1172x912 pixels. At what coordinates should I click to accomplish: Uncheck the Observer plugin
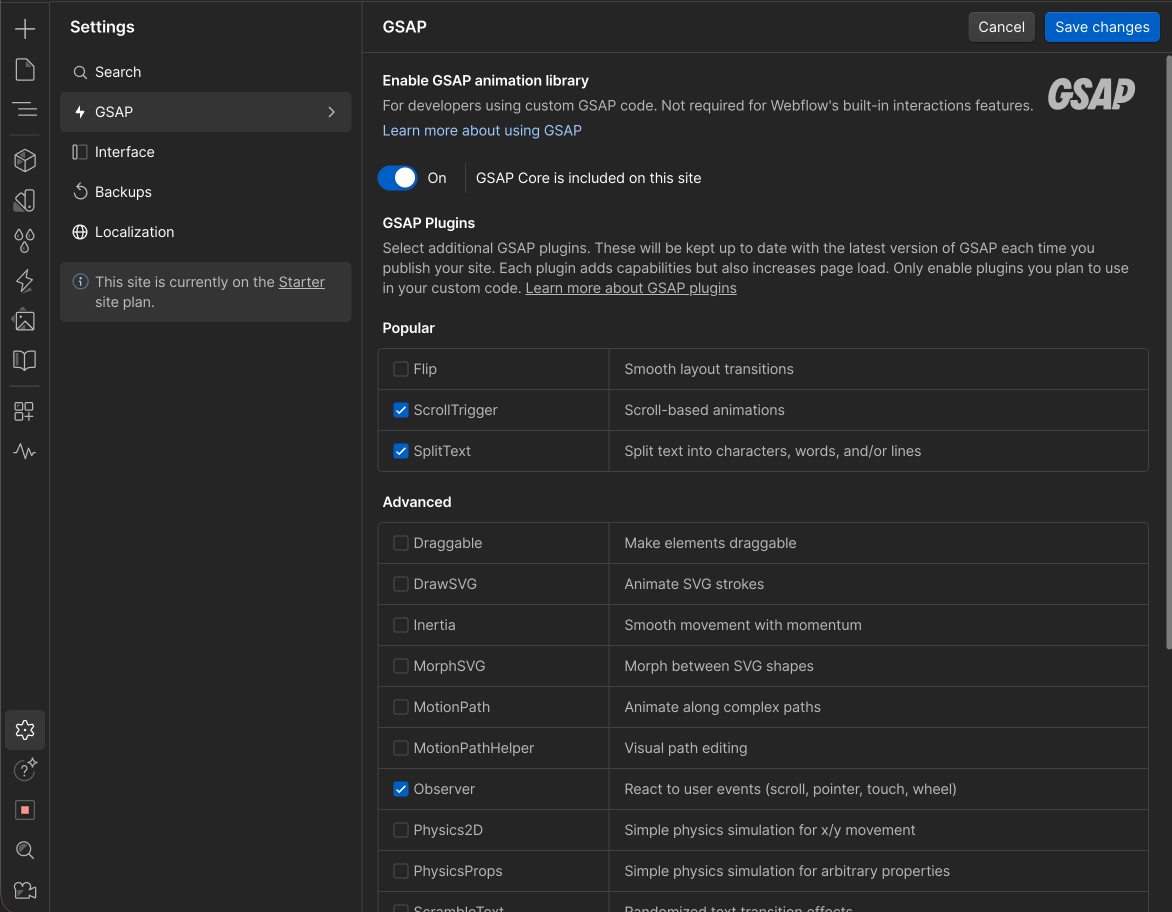pos(401,789)
